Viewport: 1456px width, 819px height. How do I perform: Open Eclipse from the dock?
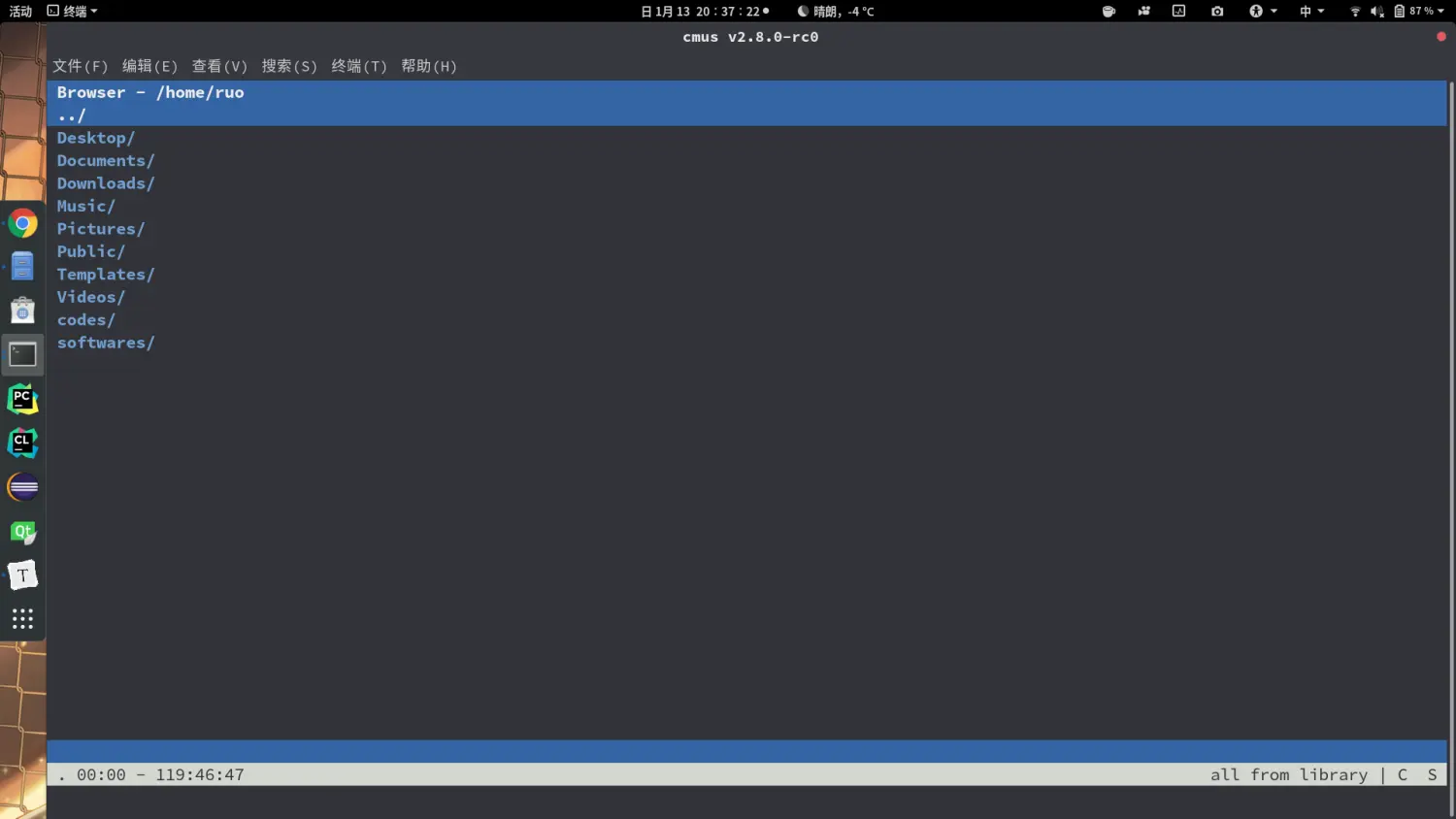pyautogui.click(x=22, y=487)
